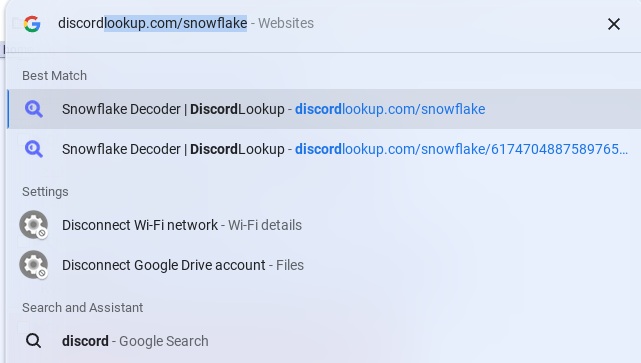Click the Websites label in the search box
641x363 pixels.
click(286, 23)
